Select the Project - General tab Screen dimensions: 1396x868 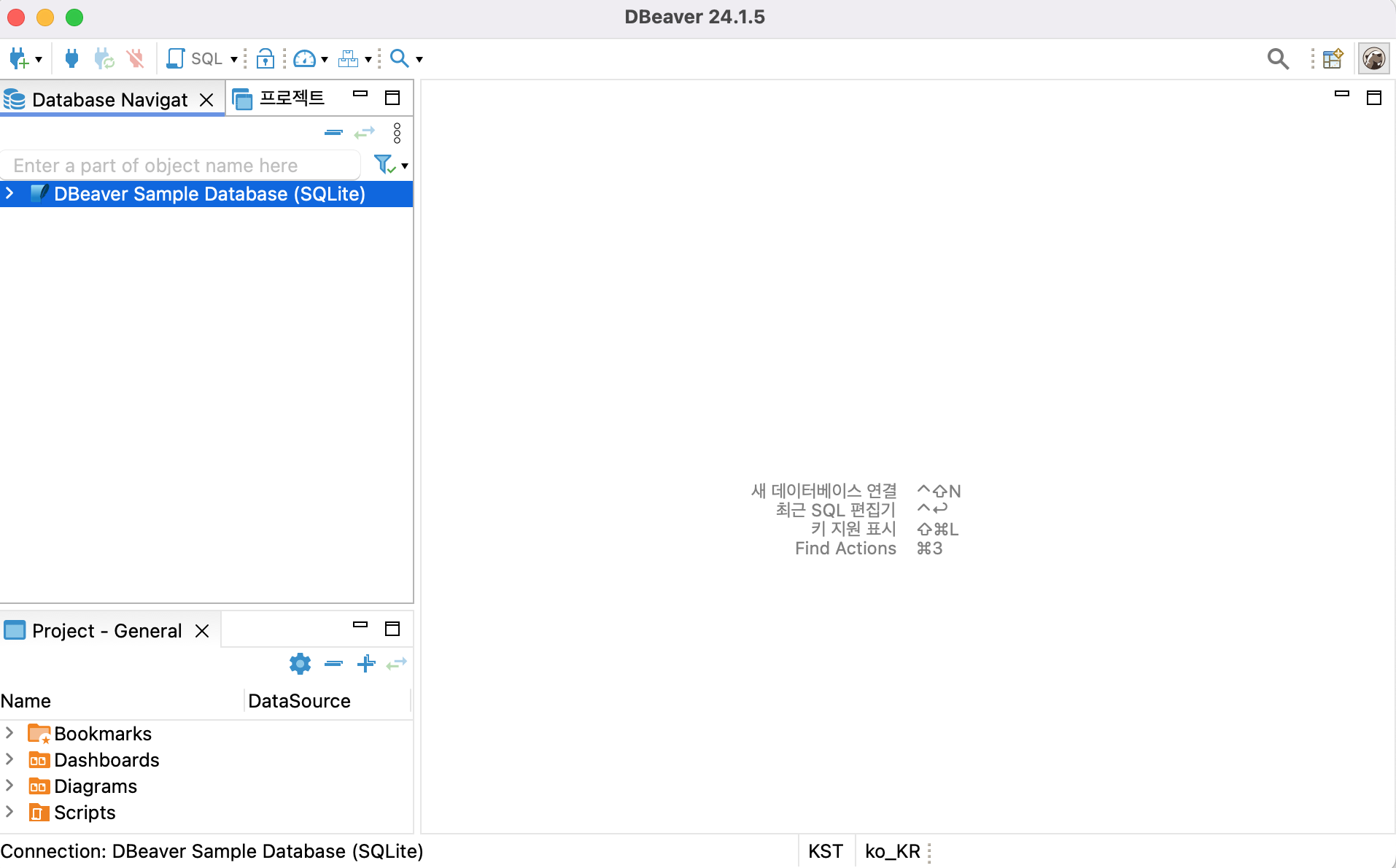(106, 630)
